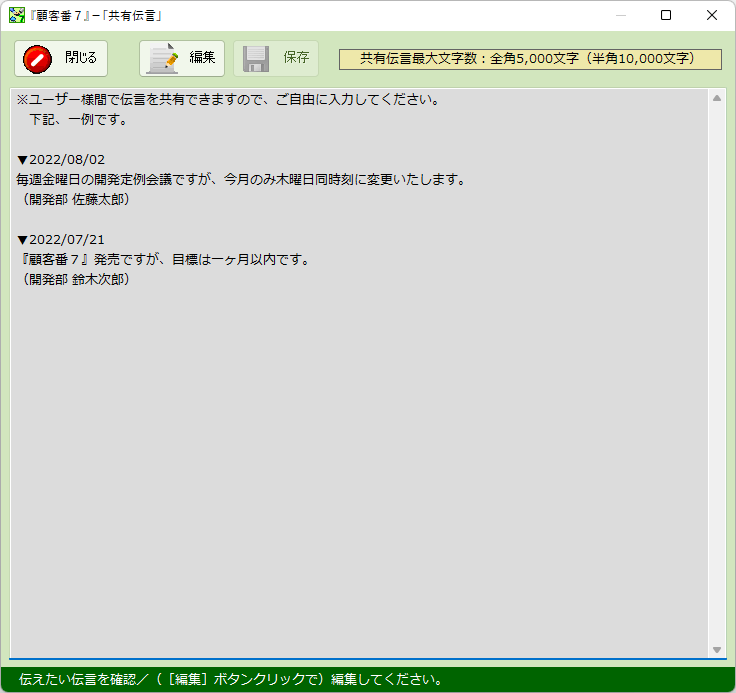Click the signature （開発部 佐藤太郎）

[x=76, y=200]
